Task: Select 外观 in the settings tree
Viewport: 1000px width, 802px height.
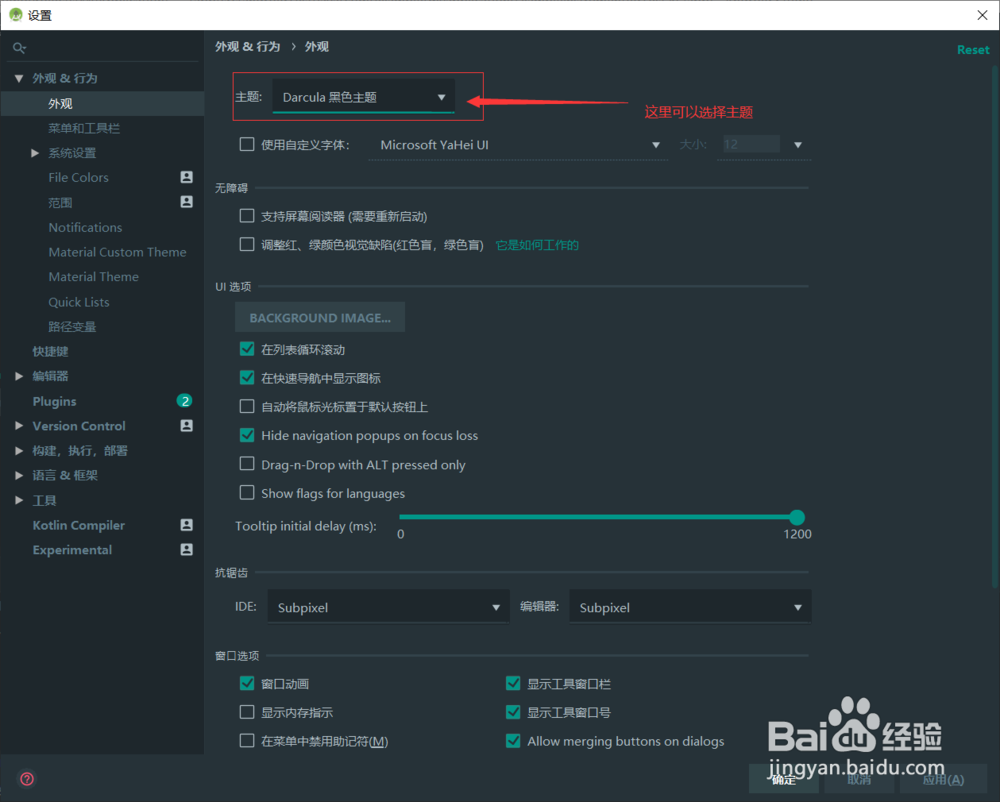Action: pyautogui.click(x=102, y=103)
